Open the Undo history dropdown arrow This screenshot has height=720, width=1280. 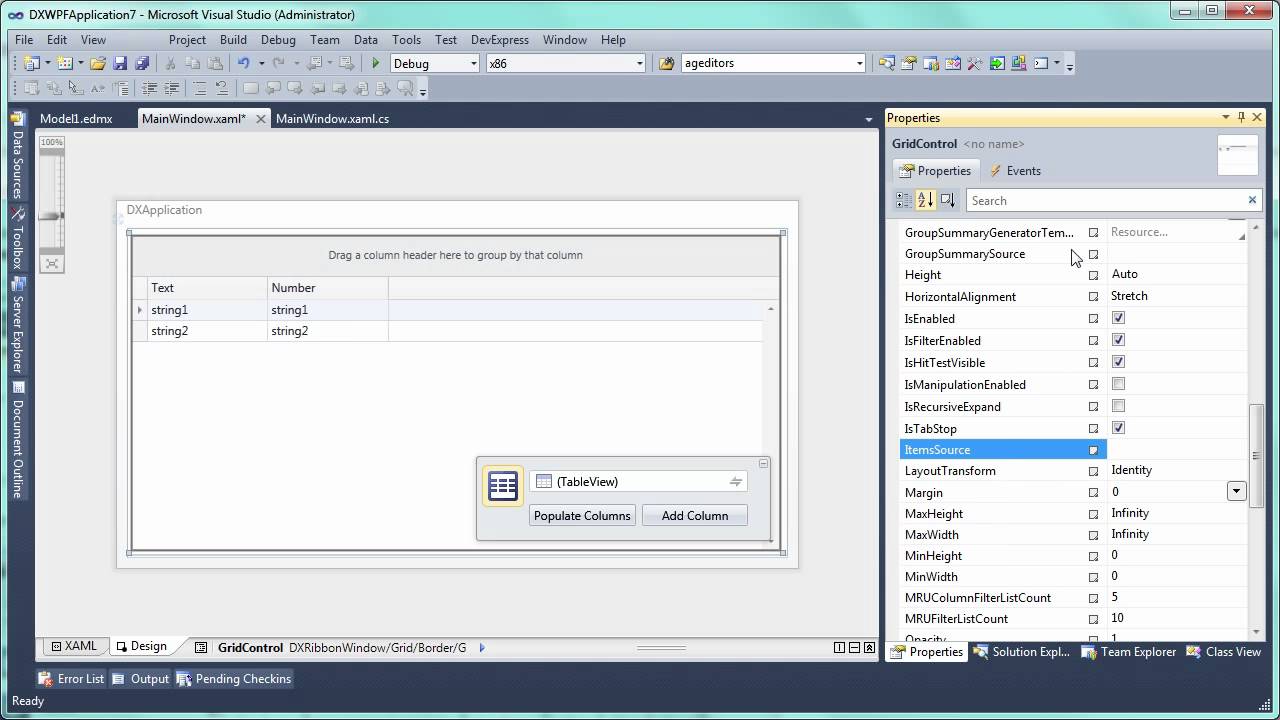pos(261,63)
